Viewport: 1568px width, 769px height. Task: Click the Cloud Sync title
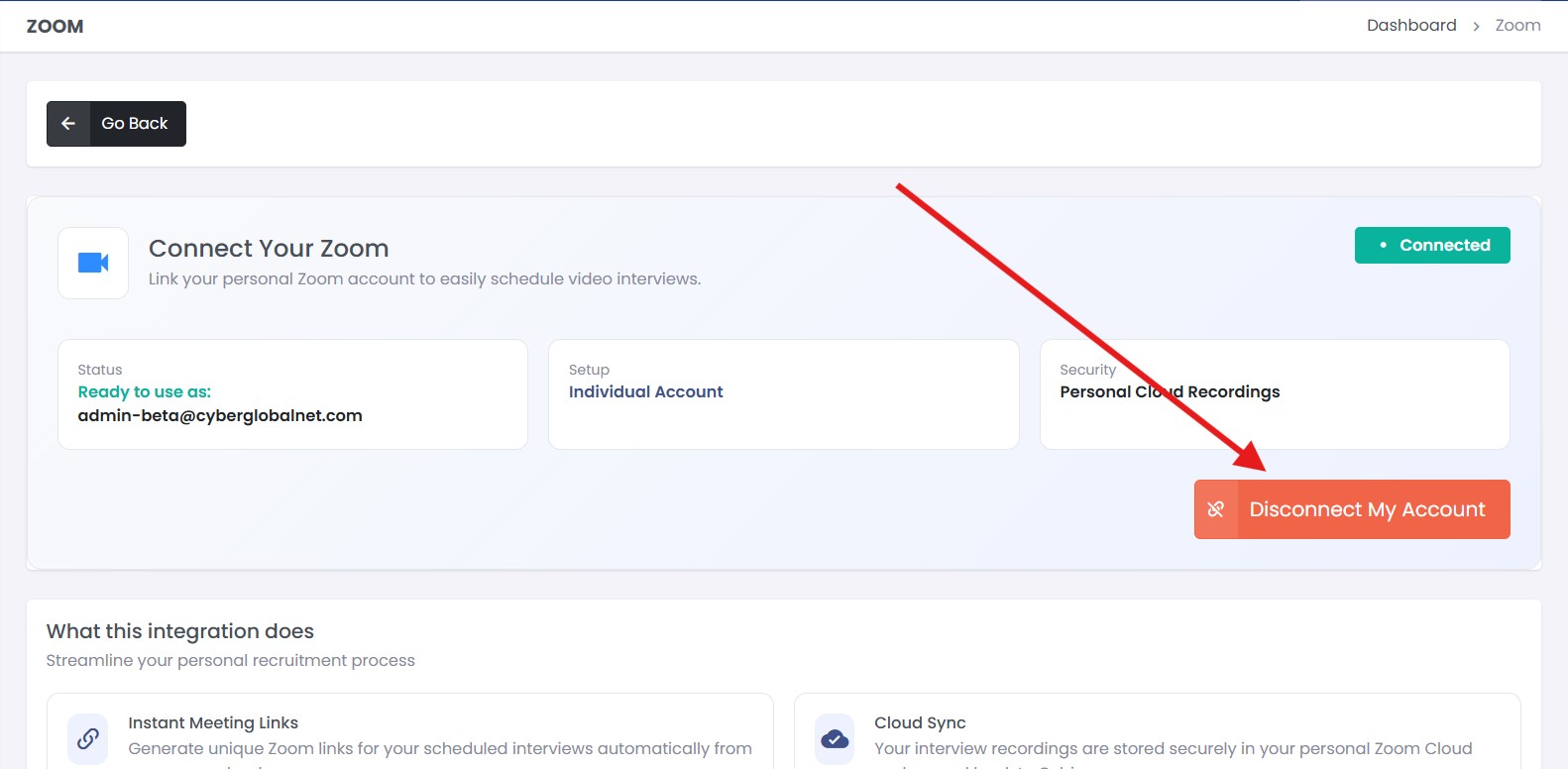pyautogui.click(x=920, y=723)
